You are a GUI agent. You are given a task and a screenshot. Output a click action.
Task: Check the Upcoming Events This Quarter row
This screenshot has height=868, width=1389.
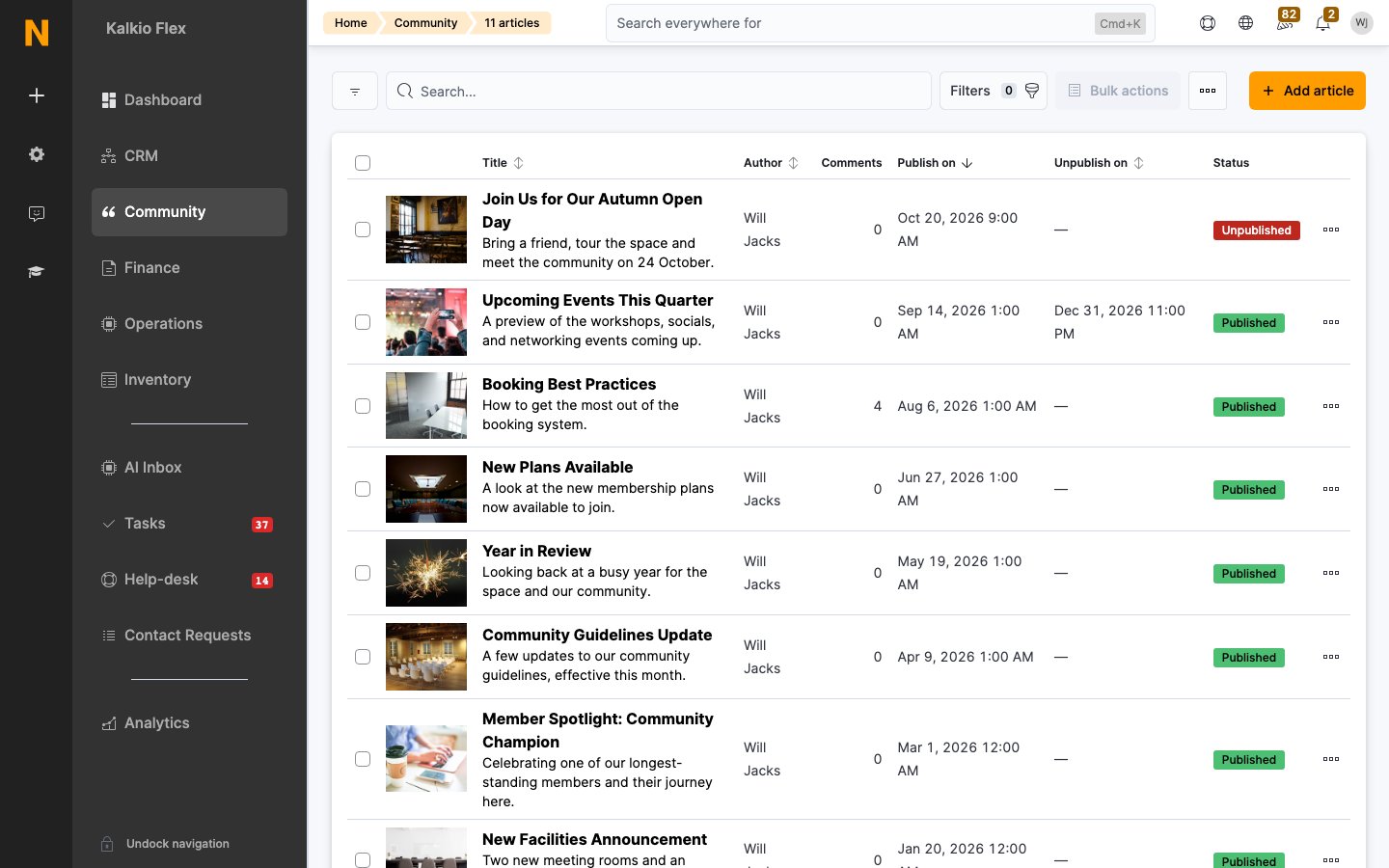tap(363, 322)
